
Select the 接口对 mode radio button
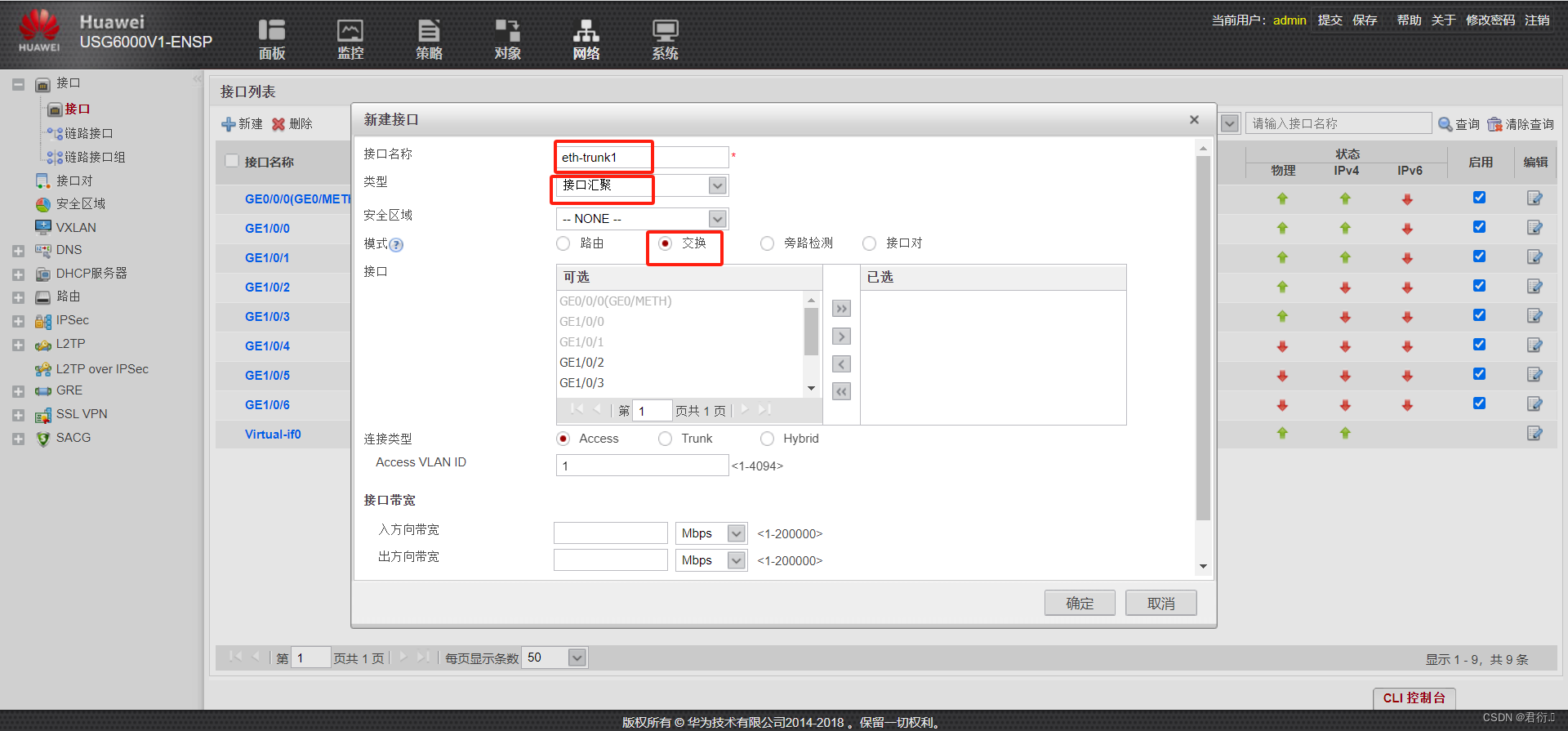pos(869,243)
